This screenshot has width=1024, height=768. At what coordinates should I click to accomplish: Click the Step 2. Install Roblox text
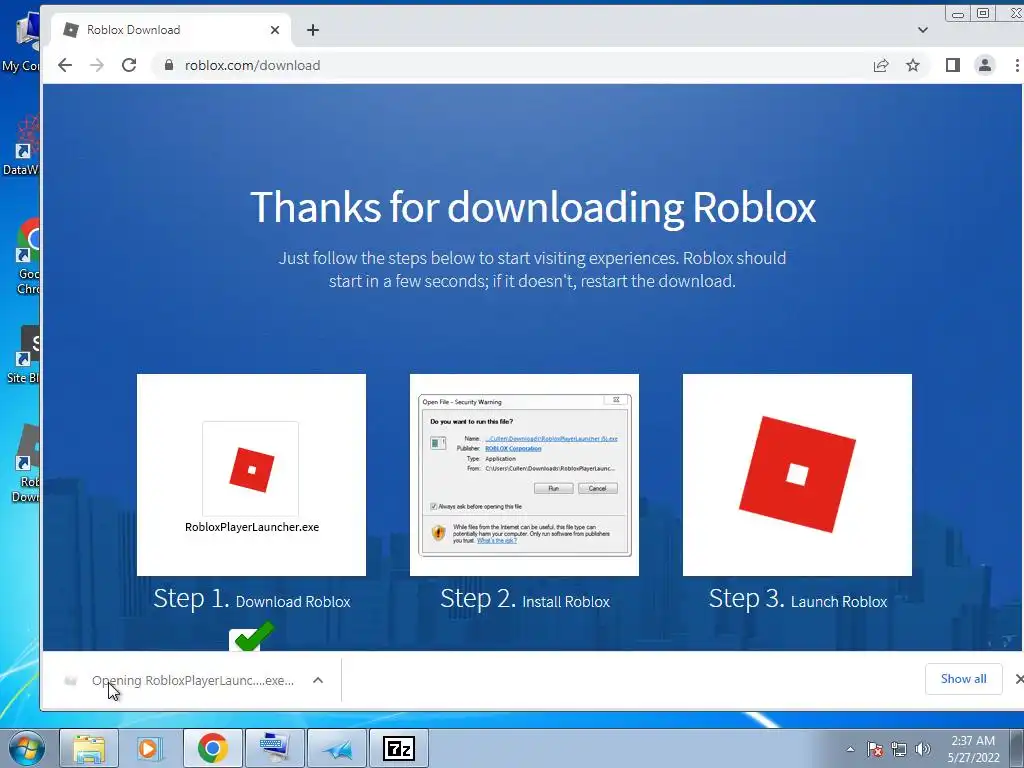[x=525, y=599]
